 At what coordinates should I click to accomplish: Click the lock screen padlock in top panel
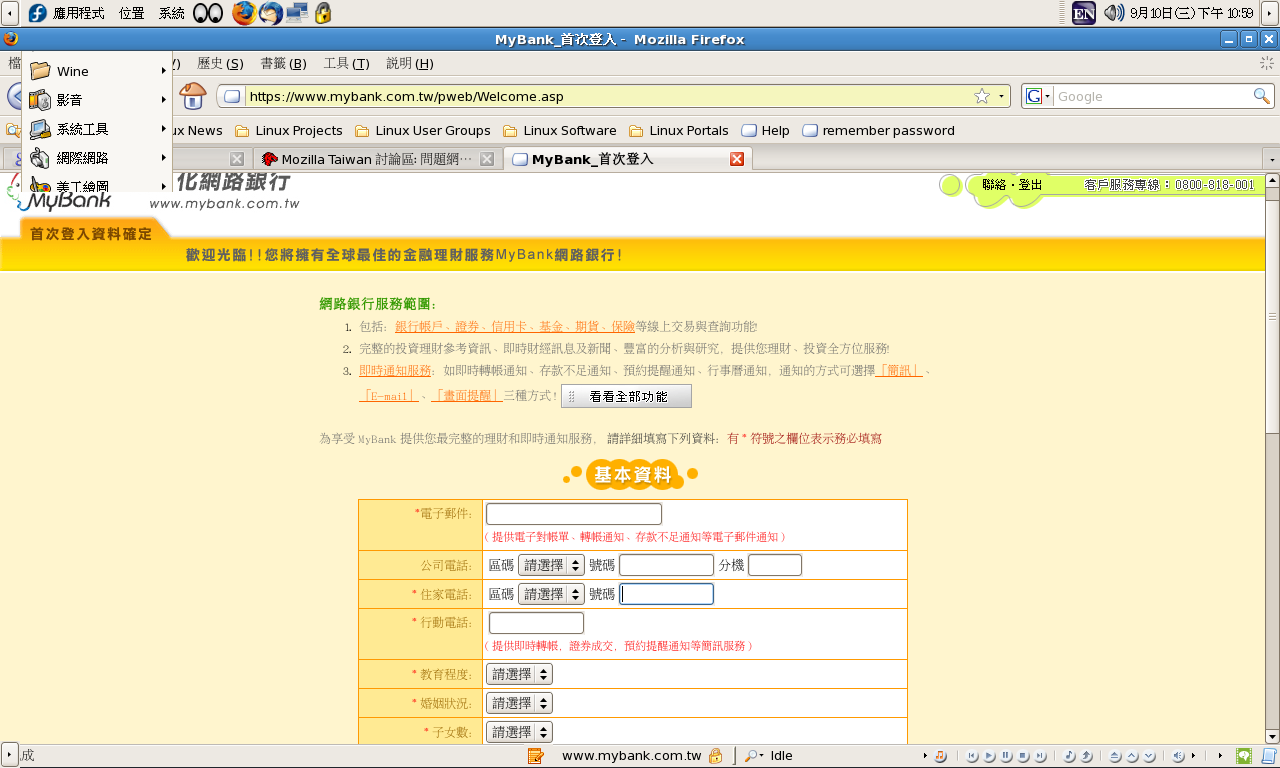click(x=323, y=13)
